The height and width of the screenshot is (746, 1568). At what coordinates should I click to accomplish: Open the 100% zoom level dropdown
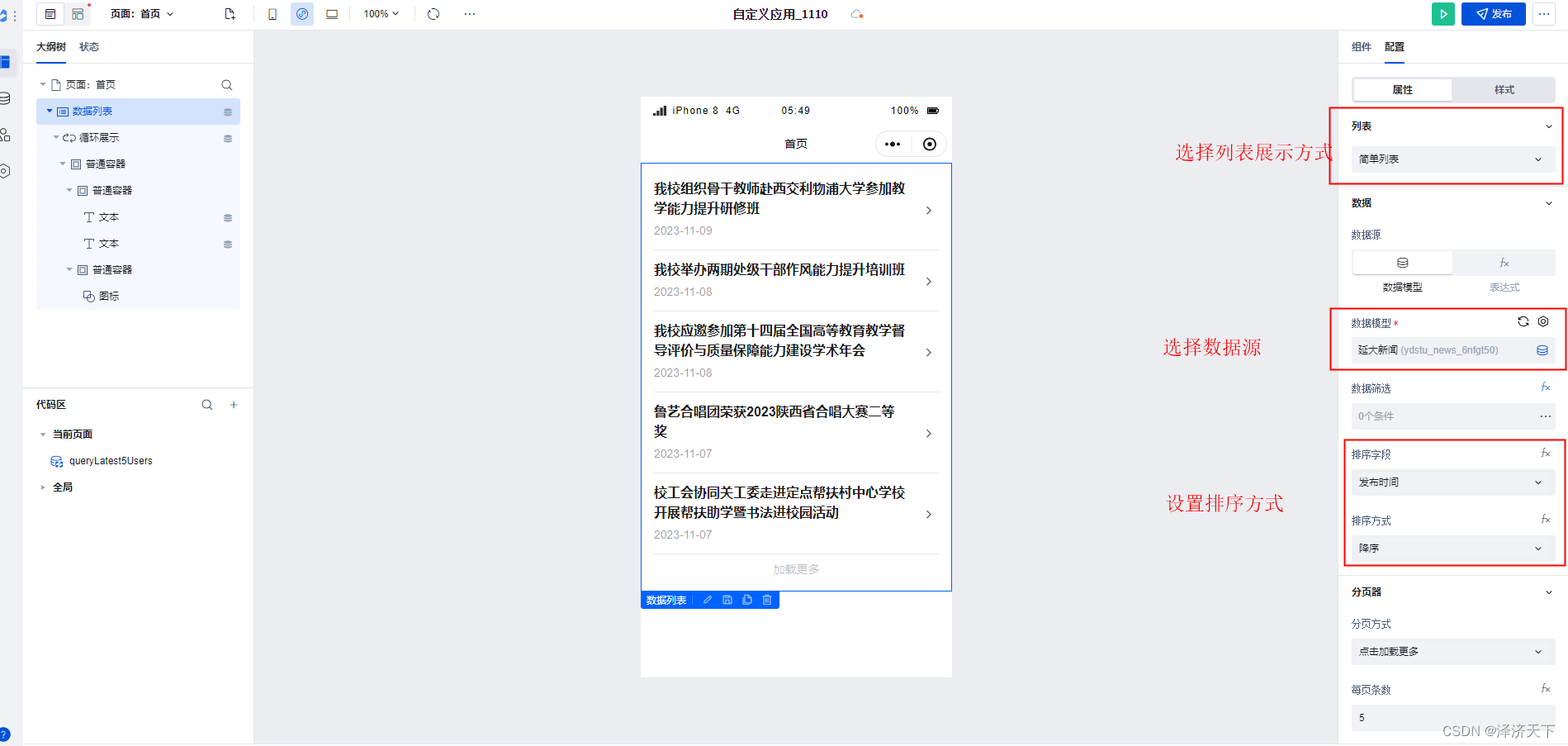coord(381,14)
